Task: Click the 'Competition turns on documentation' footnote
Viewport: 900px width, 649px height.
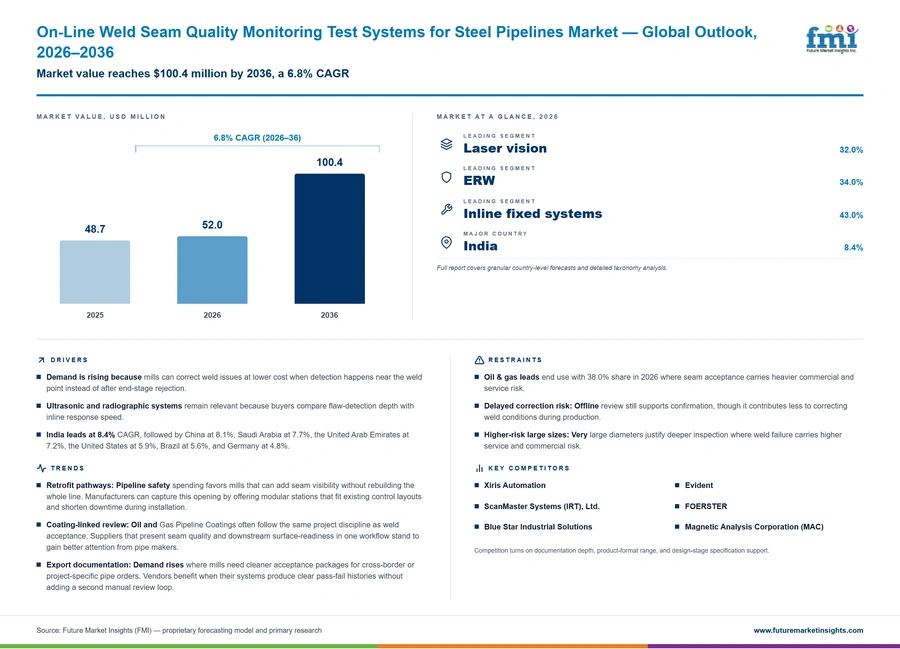Action: pos(622,550)
